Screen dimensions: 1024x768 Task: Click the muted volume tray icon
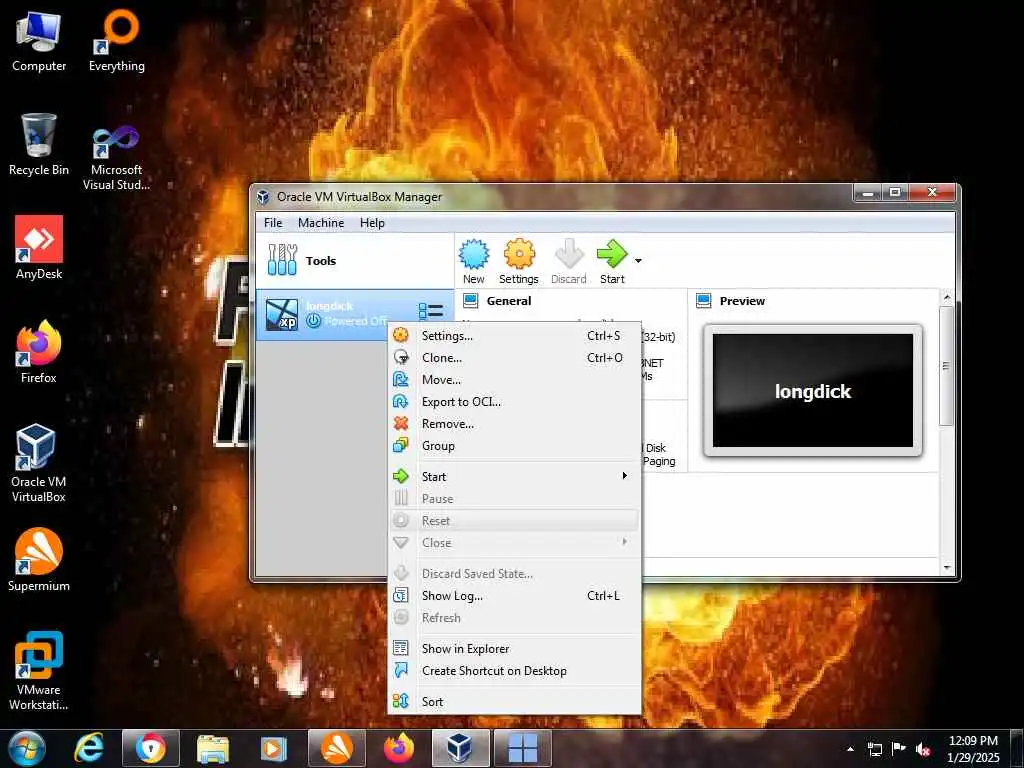coord(923,749)
